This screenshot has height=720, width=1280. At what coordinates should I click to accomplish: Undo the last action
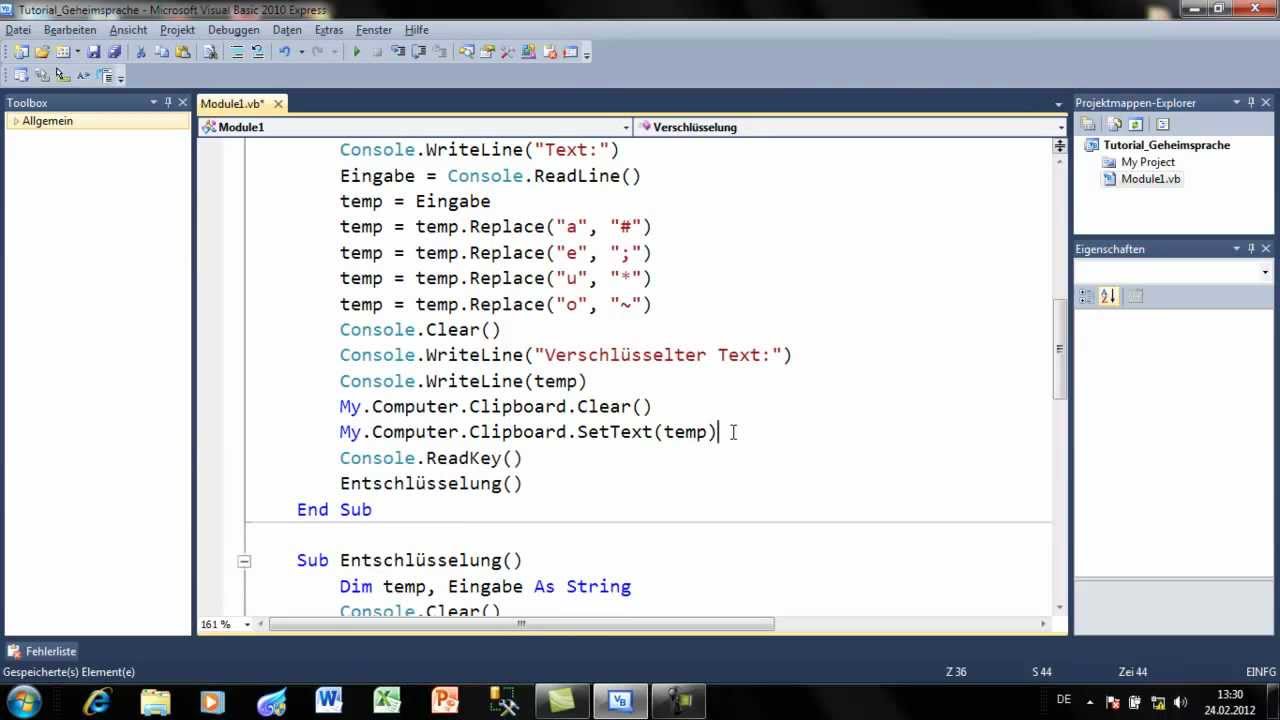284,52
